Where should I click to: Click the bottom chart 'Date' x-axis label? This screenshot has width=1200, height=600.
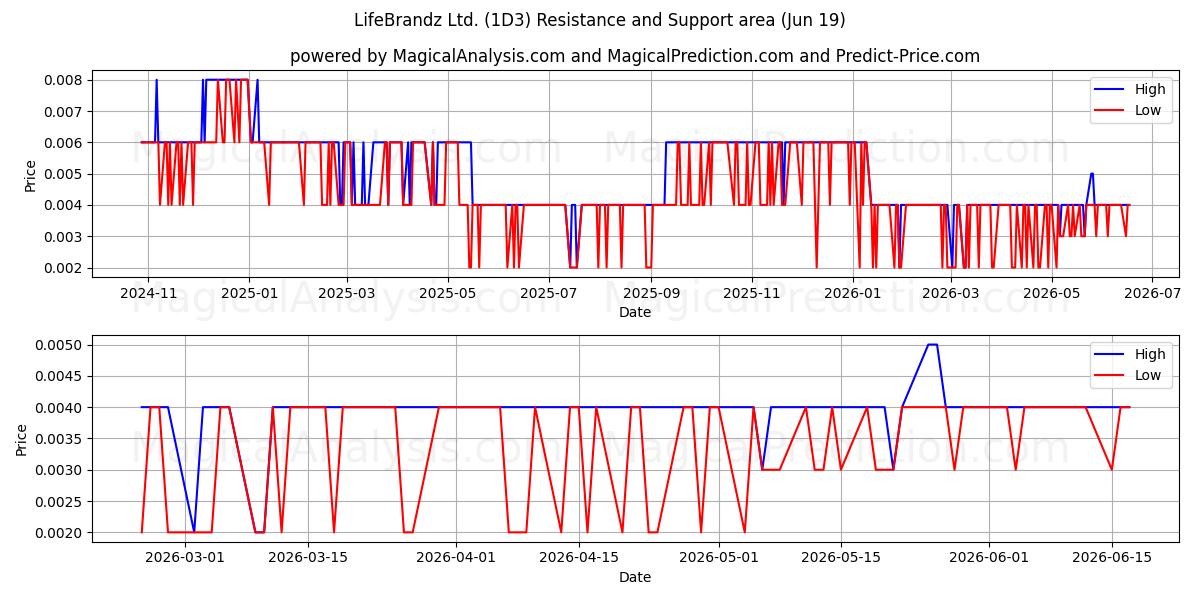click(635, 577)
